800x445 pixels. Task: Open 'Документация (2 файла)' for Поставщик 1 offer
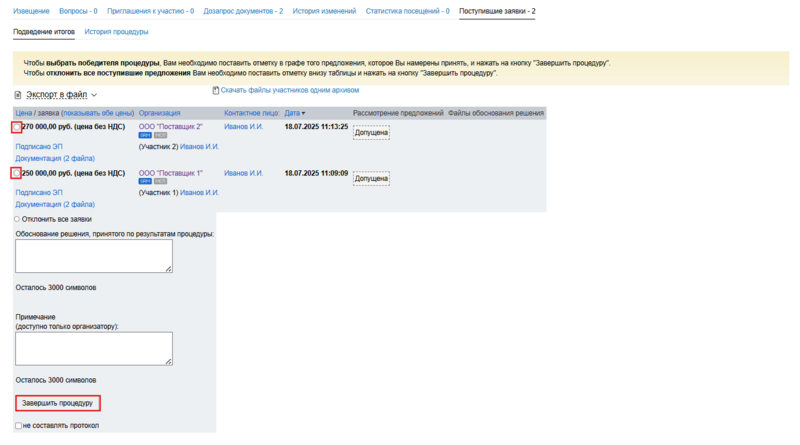tap(55, 204)
